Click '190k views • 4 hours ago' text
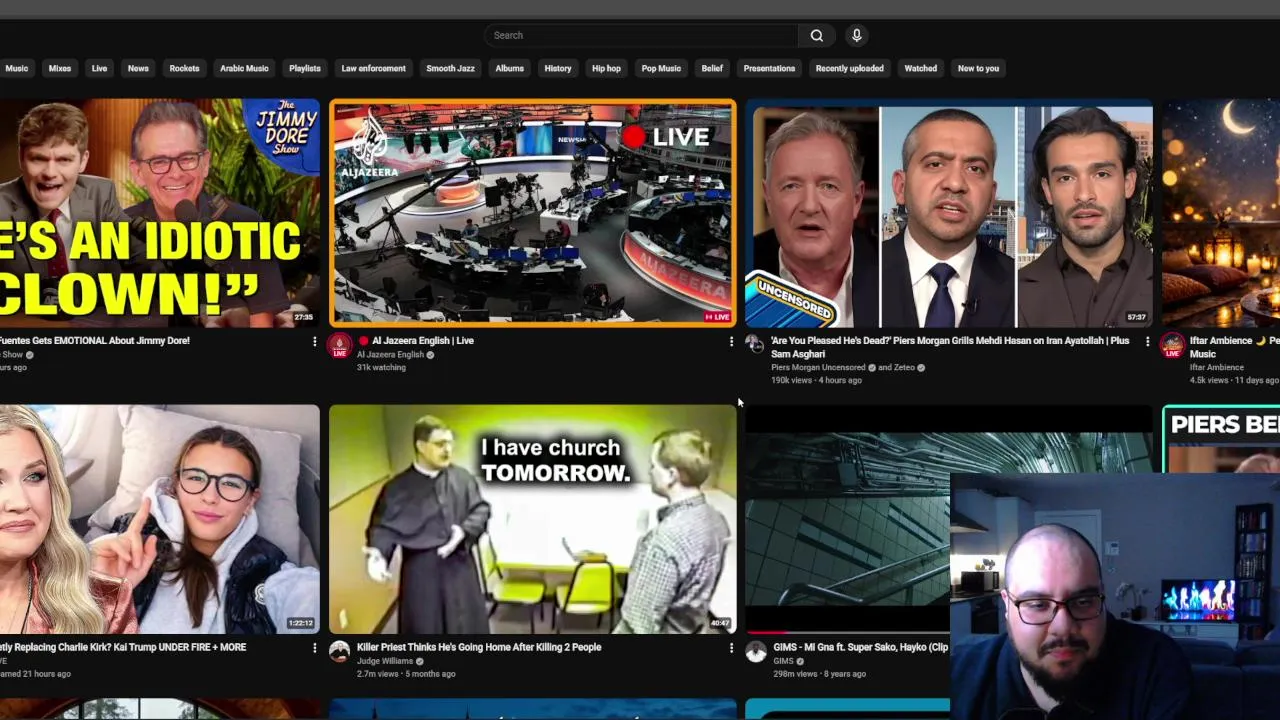 [816, 381]
